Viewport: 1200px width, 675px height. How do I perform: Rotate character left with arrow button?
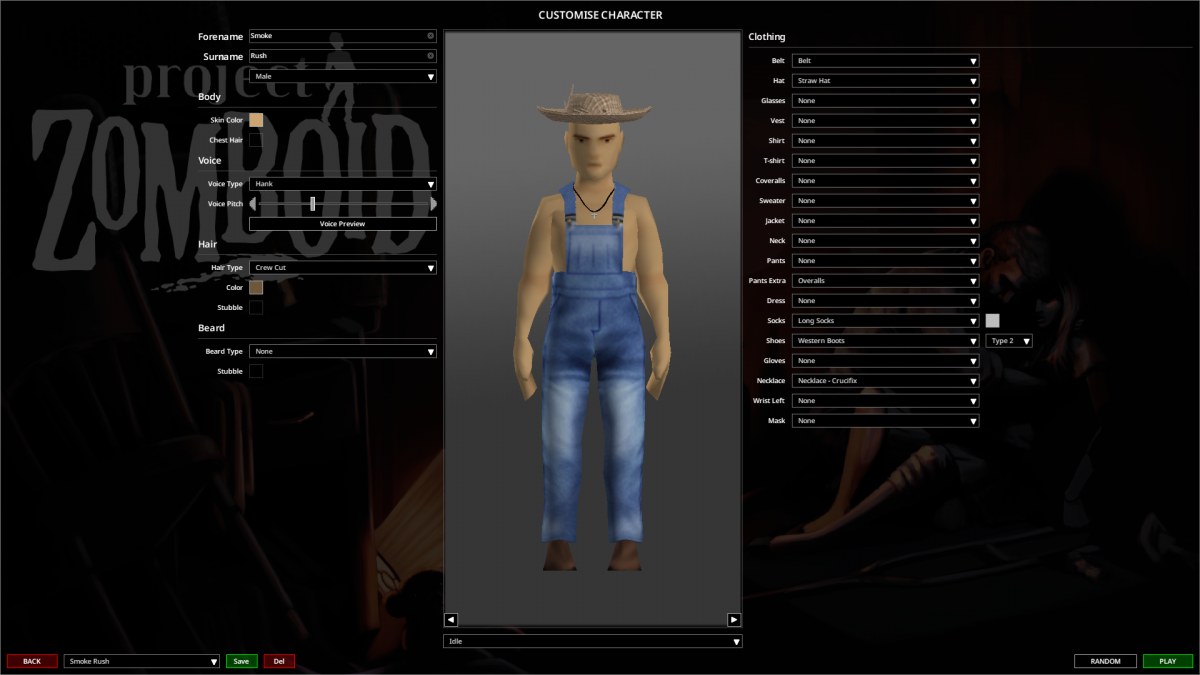tap(451, 619)
